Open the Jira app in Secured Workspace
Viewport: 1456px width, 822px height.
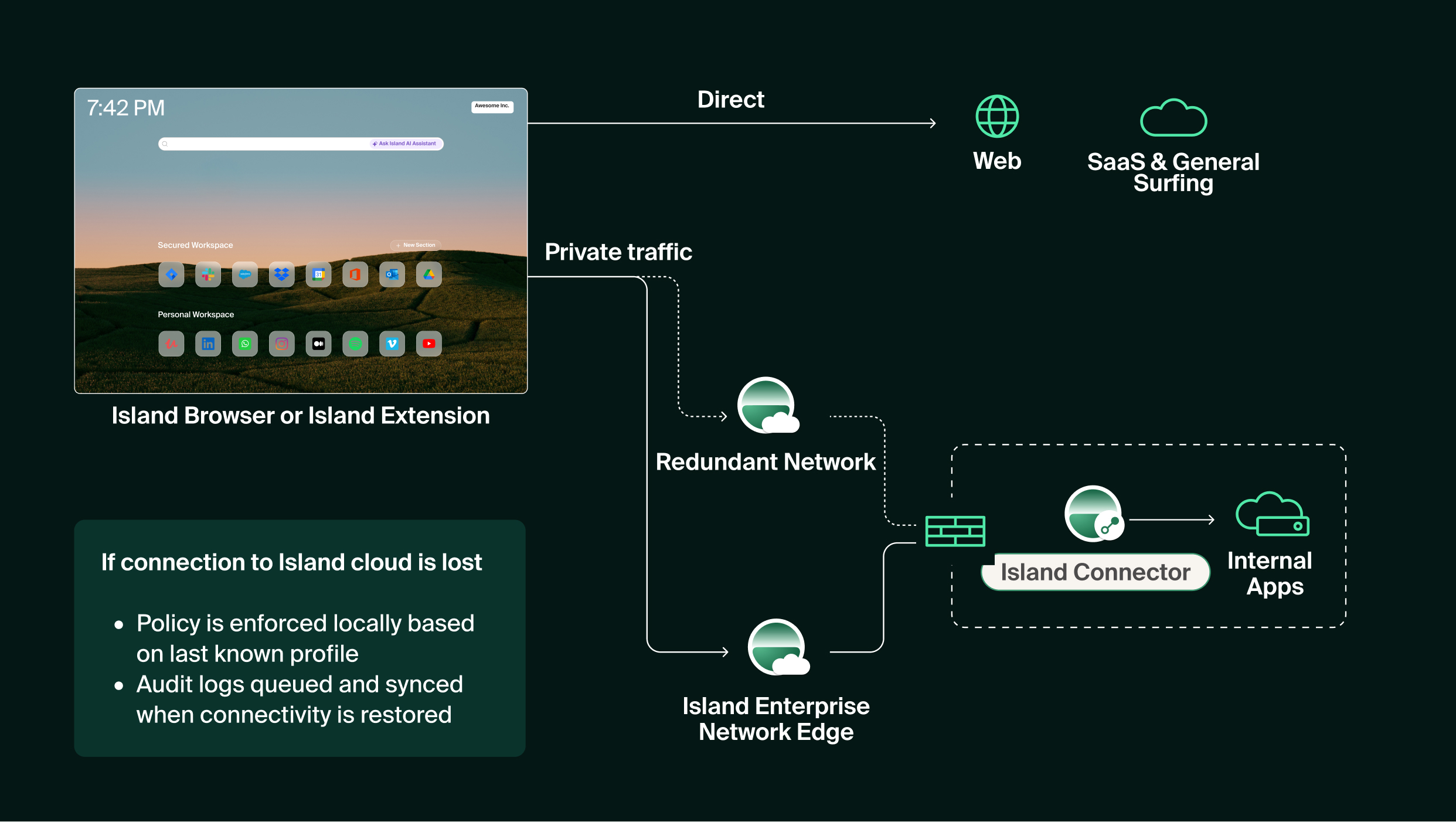pos(171,274)
